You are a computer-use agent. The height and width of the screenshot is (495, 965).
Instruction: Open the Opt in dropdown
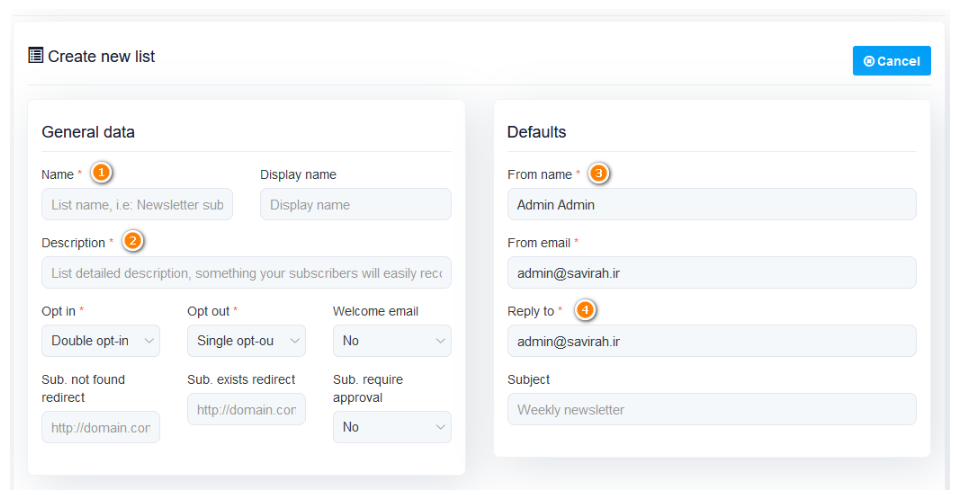[100, 341]
